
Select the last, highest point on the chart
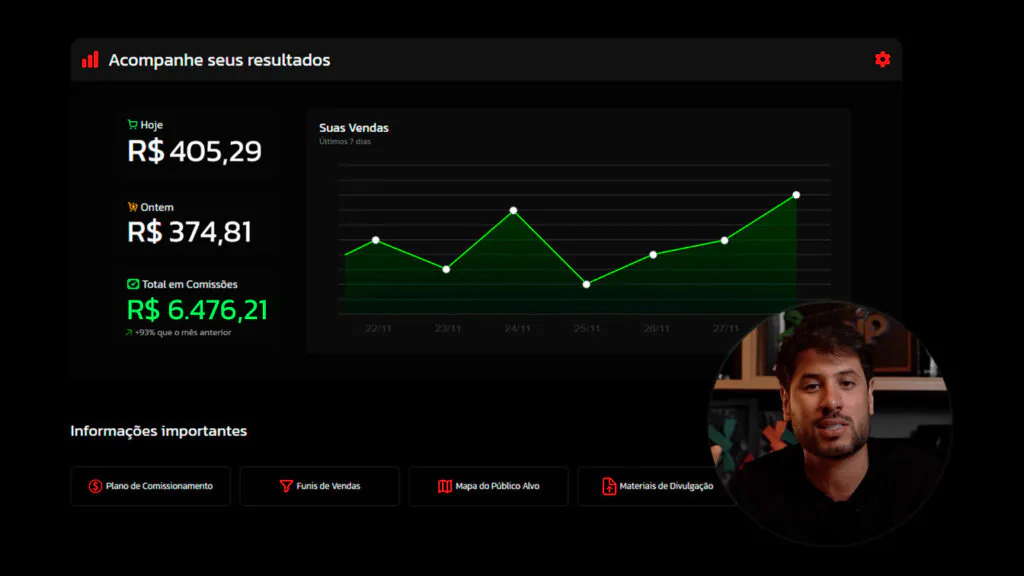[x=796, y=195]
